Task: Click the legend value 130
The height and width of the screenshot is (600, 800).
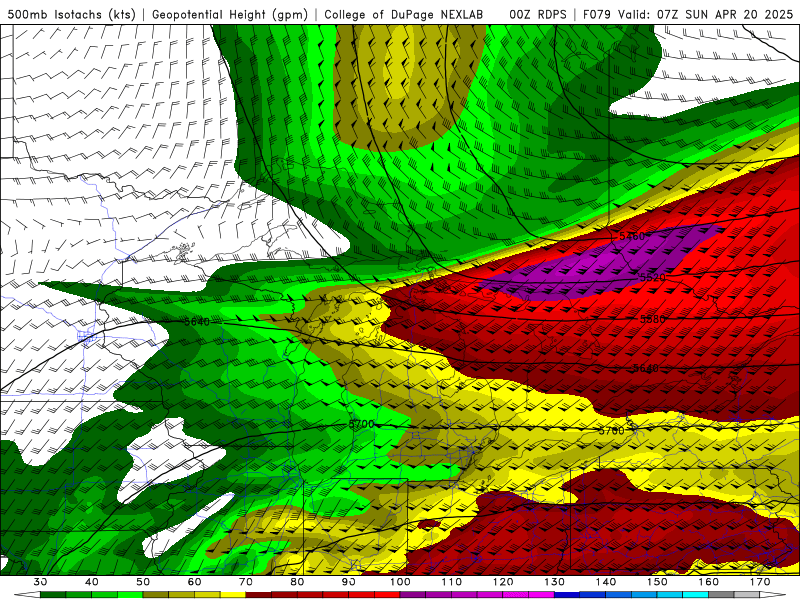Action: pos(555,582)
